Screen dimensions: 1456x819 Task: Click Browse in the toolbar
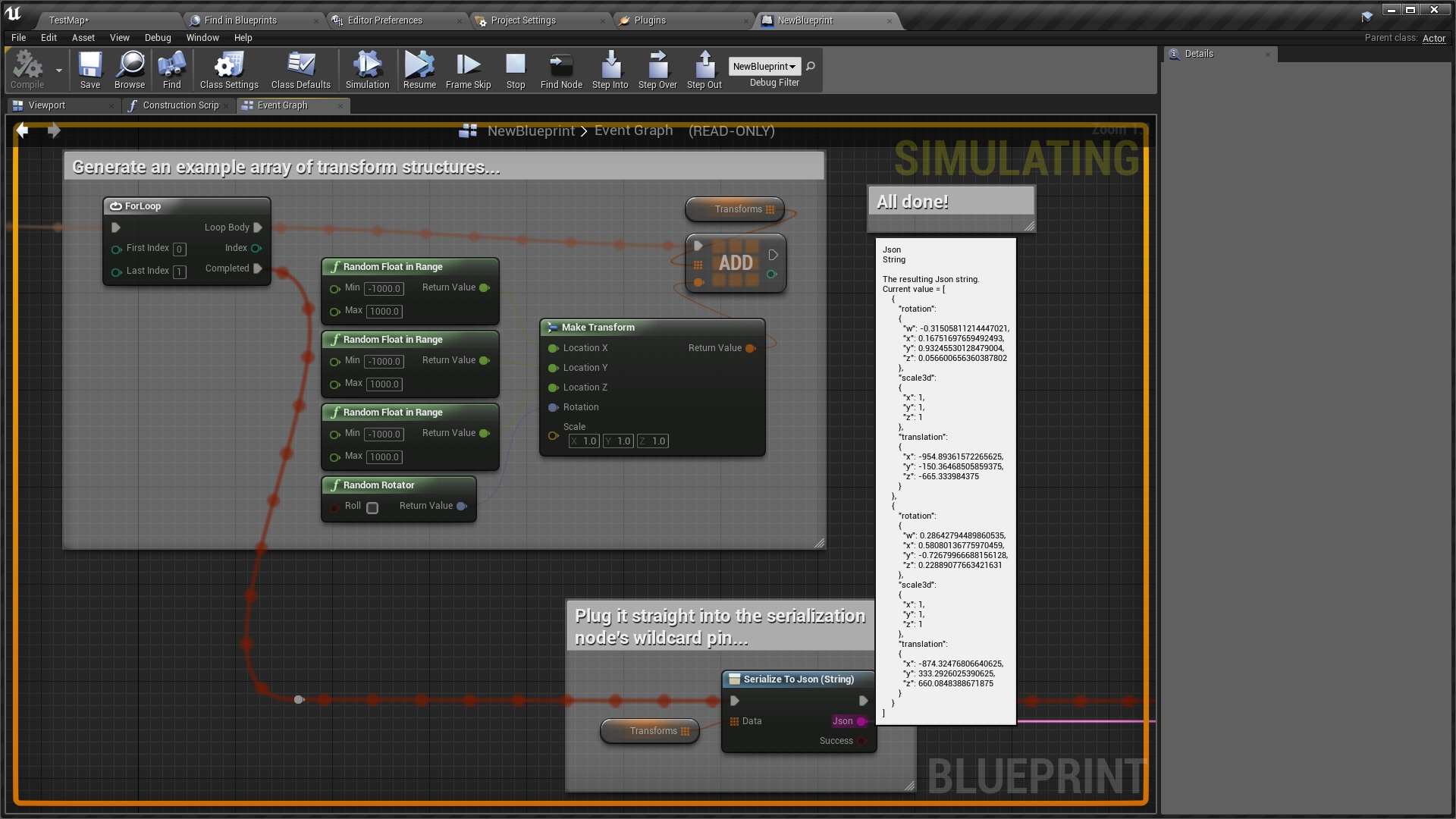tap(130, 70)
